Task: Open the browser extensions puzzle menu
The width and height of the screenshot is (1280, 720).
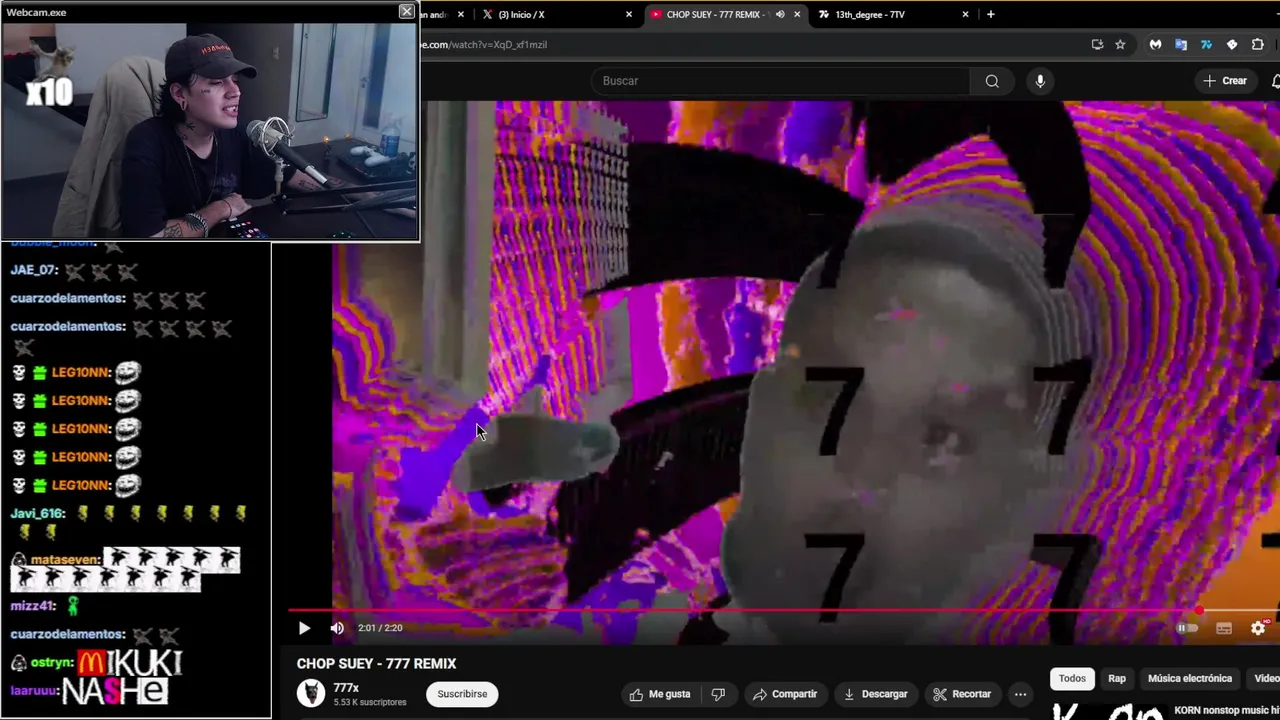Action: (1258, 44)
